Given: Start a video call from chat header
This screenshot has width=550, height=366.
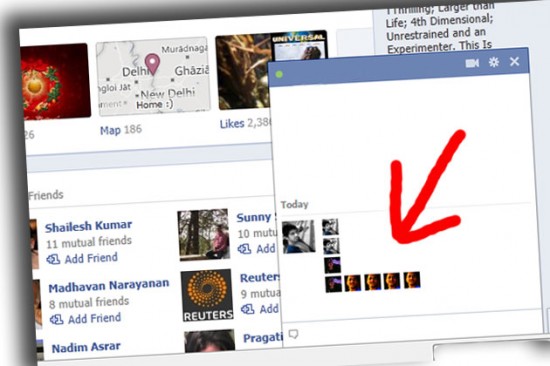Looking at the screenshot, I should (x=472, y=63).
